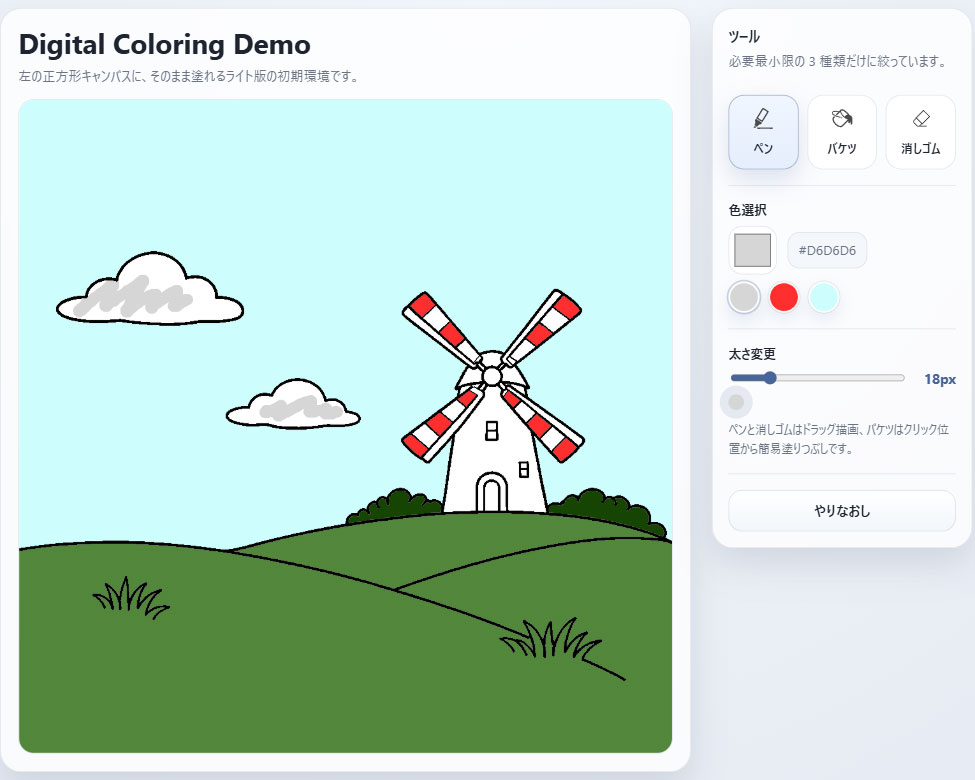
Task: Choose the gray color swatch
Action: (x=744, y=297)
